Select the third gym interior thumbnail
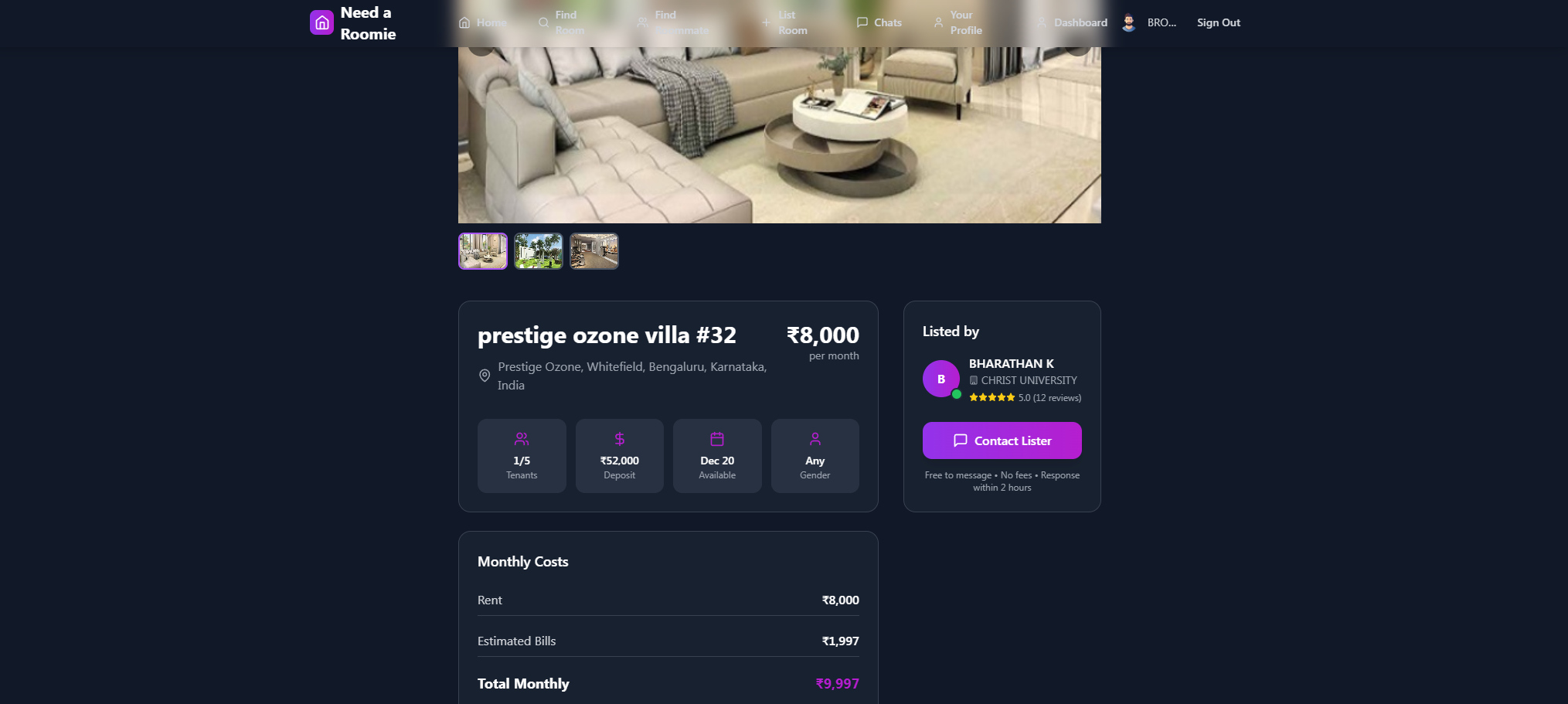 594,251
